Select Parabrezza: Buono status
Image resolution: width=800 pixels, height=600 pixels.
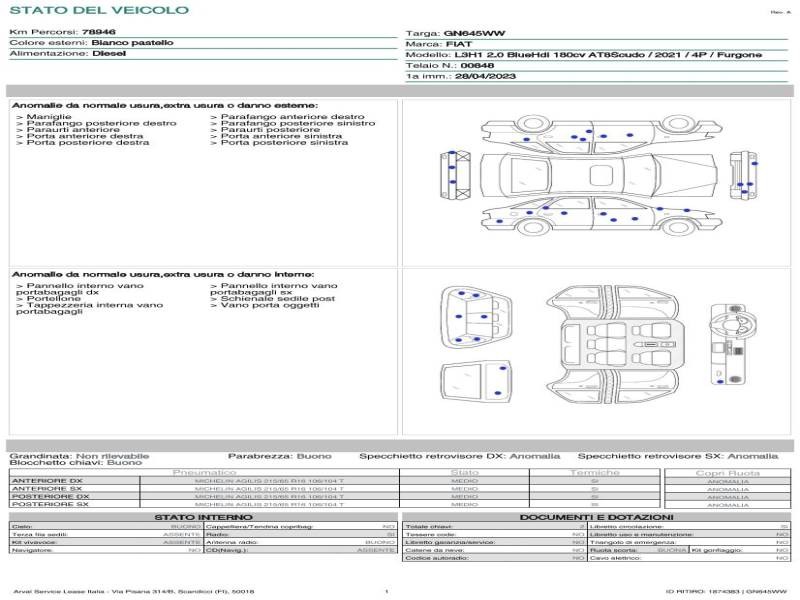[x=280, y=456]
